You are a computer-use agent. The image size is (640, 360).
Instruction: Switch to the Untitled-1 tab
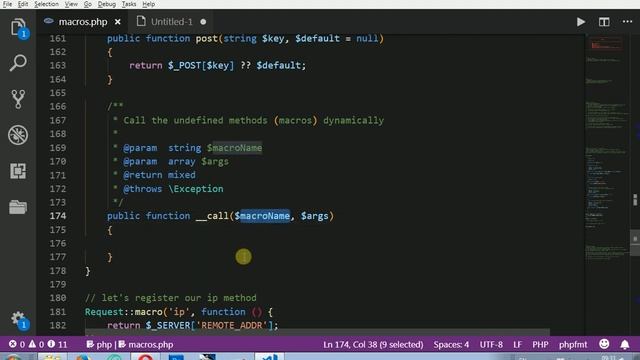[x=171, y=22]
